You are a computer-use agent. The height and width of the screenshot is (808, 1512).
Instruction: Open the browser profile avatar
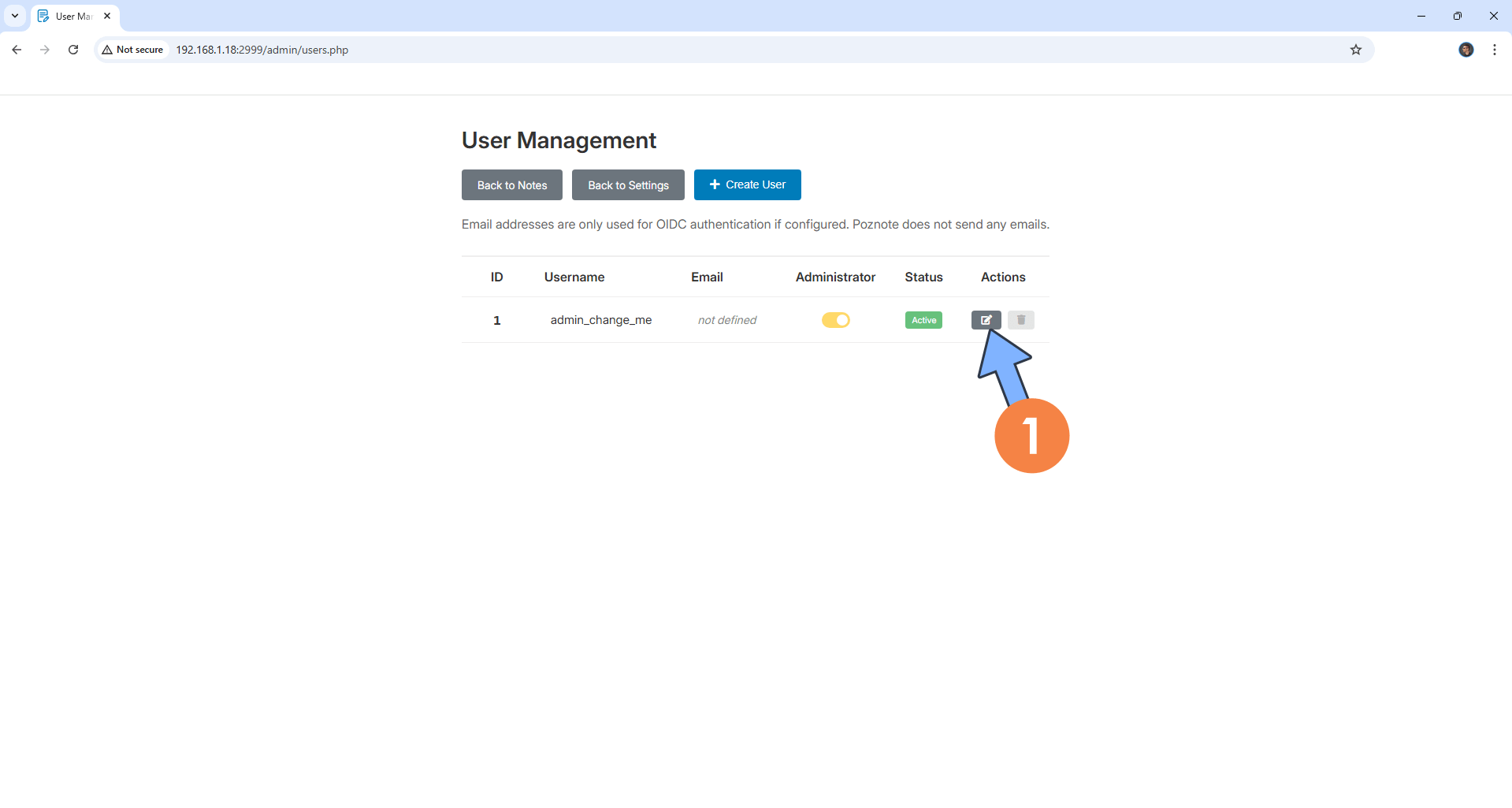pyautogui.click(x=1466, y=49)
